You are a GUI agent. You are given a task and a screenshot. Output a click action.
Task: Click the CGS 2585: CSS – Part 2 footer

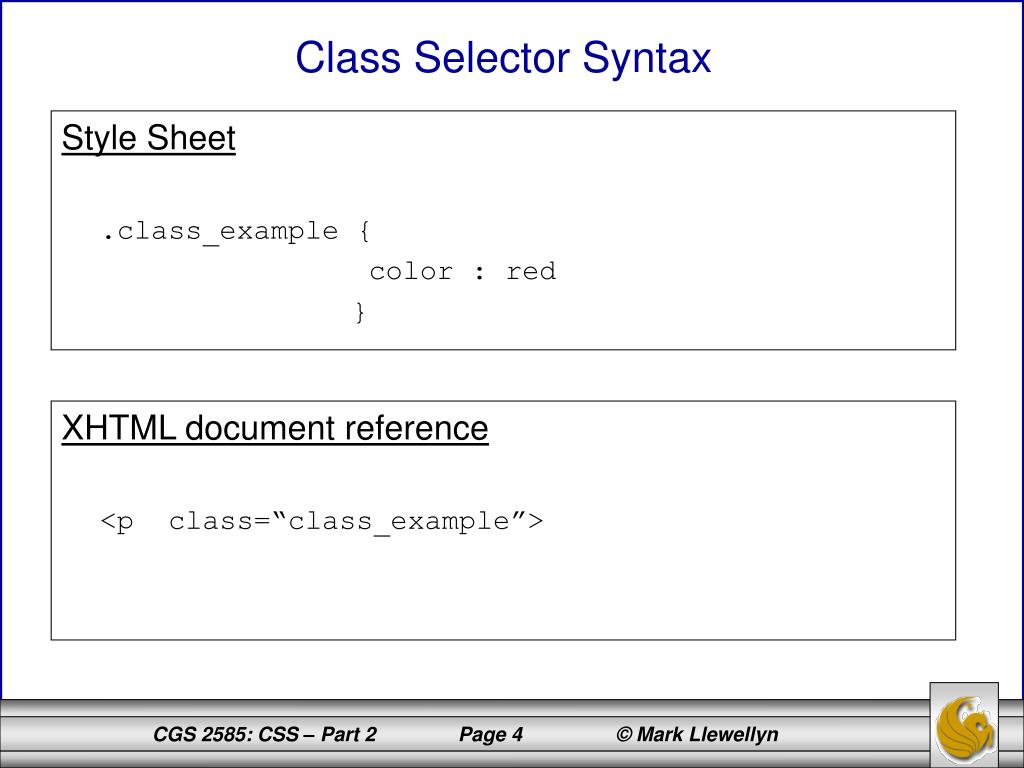click(264, 735)
